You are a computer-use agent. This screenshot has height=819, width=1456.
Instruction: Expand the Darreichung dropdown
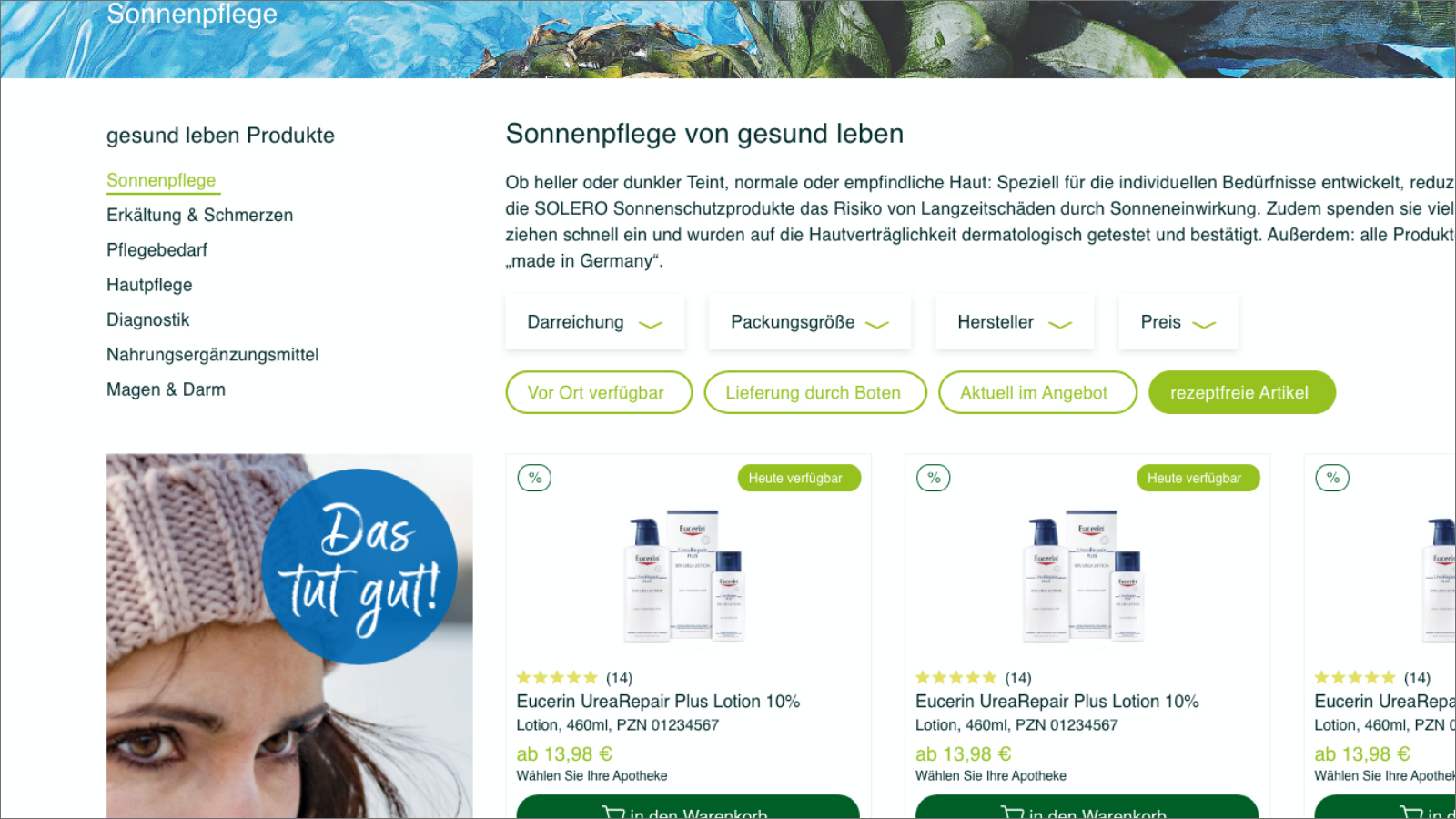[x=595, y=322]
